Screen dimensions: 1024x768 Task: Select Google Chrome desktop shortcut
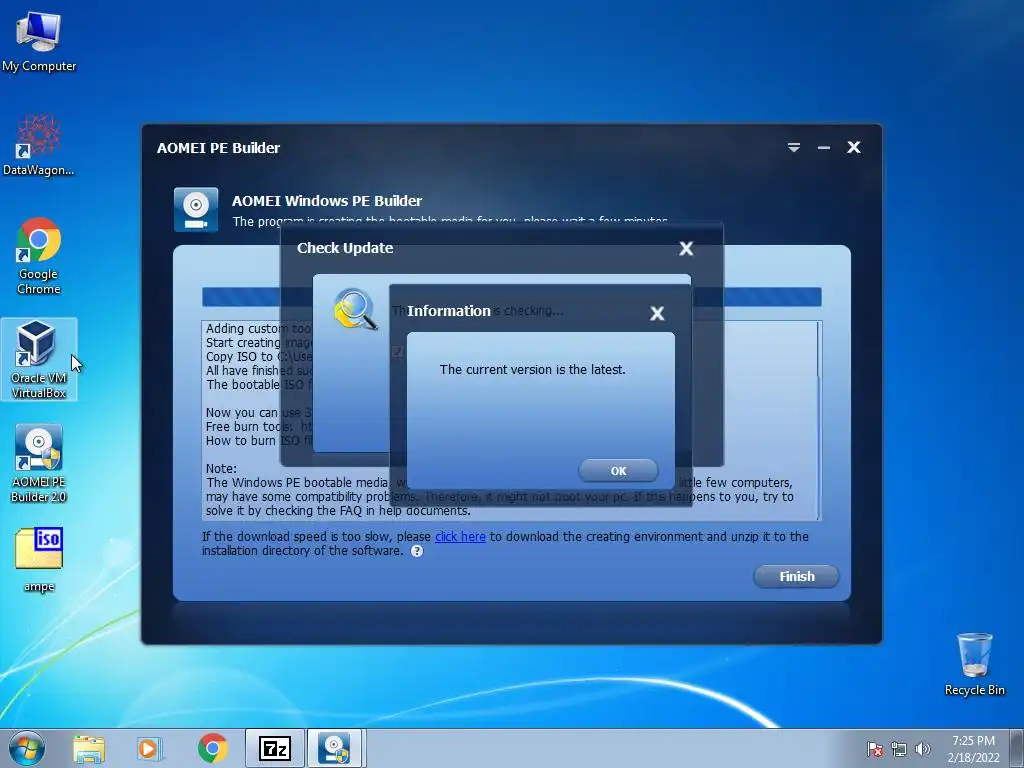pyautogui.click(x=39, y=255)
